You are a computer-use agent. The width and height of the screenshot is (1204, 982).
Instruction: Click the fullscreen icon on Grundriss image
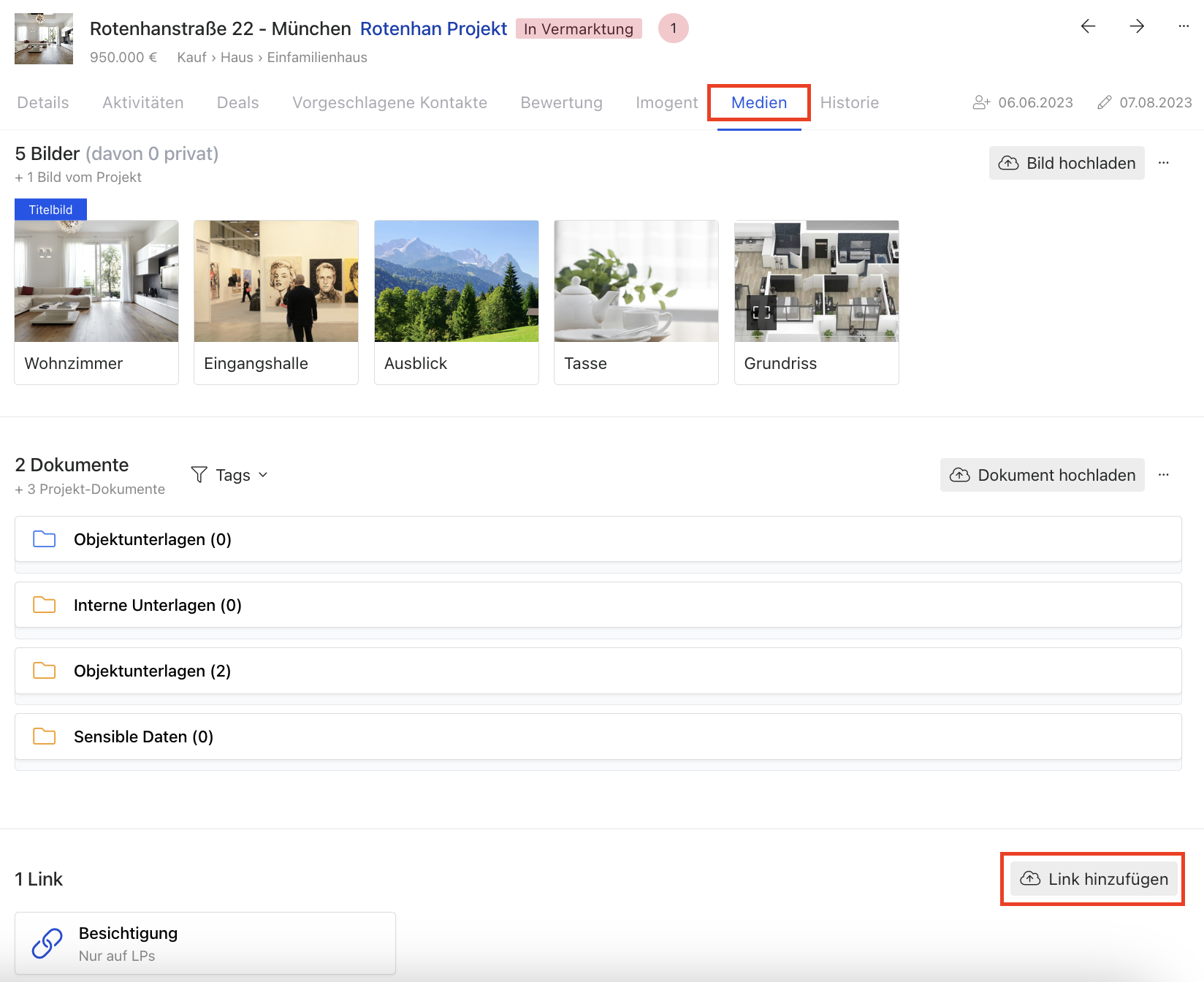[x=762, y=313]
